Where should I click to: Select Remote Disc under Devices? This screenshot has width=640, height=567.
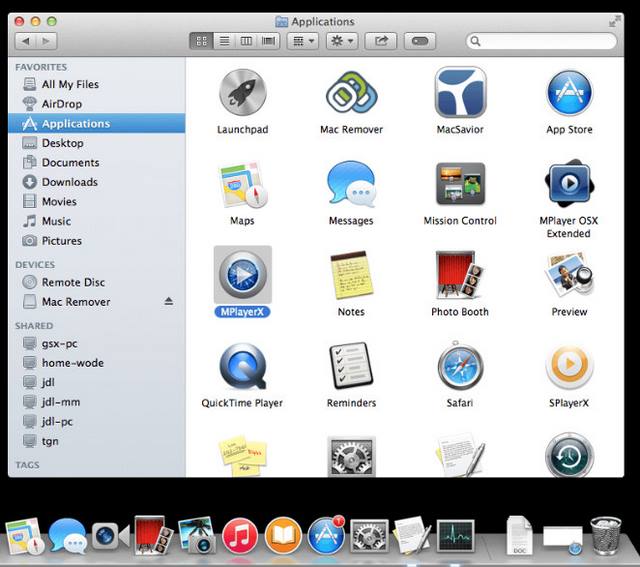pos(96,282)
